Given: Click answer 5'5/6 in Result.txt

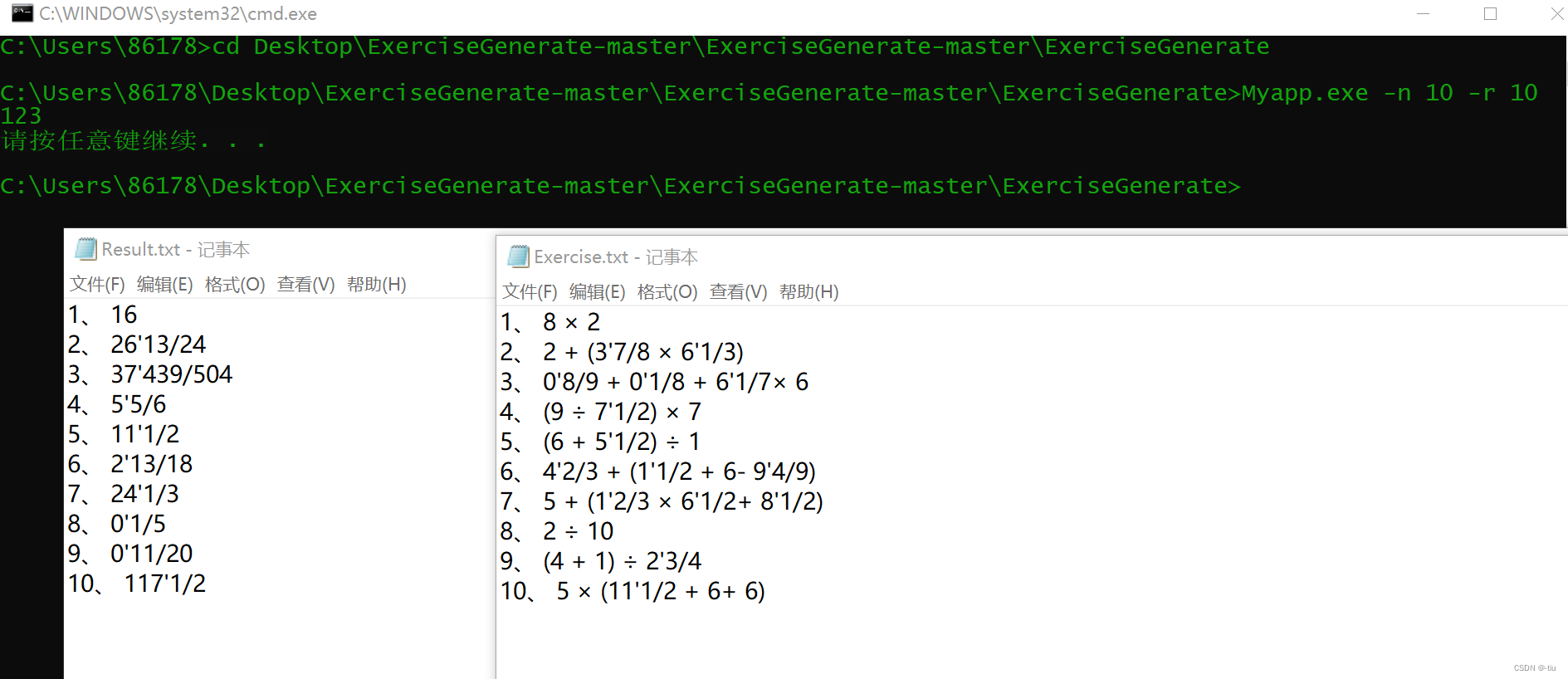Looking at the screenshot, I should click(138, 404).
